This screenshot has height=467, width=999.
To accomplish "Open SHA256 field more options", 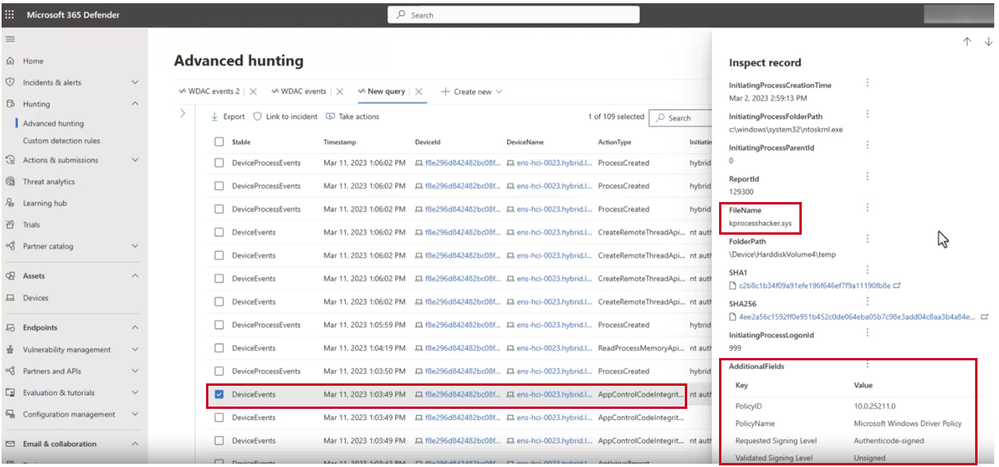I will point(867,301).
